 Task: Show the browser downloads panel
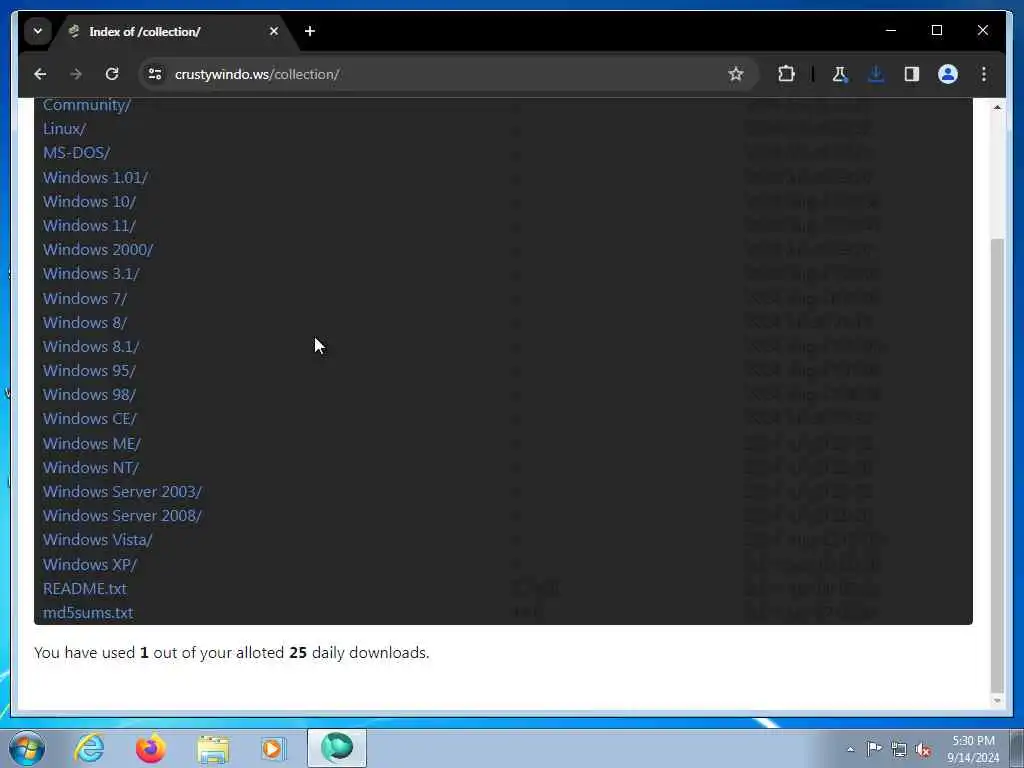(876, 74)
